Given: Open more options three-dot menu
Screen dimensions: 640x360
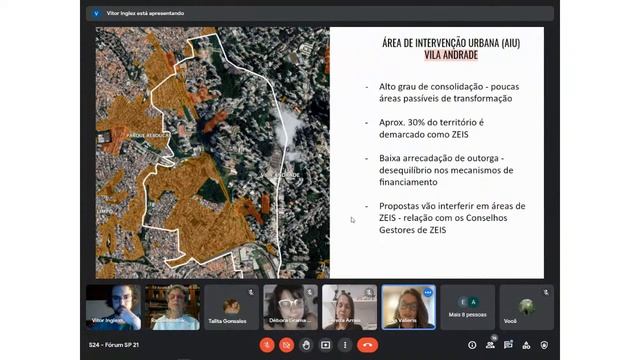Looking at the screenshot, I should pos(345,345).
